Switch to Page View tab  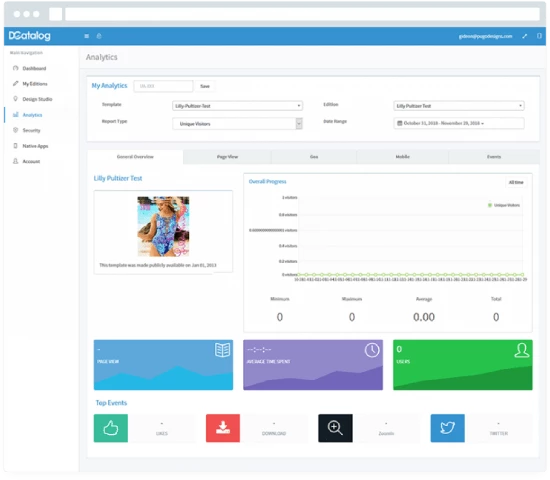(x=227, y=157)
